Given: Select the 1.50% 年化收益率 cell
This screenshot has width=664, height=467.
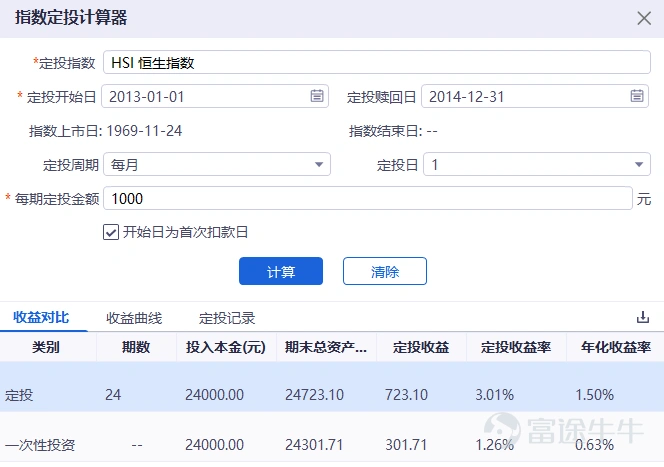Looking at the screenshot, I should (x=595, y=395).
